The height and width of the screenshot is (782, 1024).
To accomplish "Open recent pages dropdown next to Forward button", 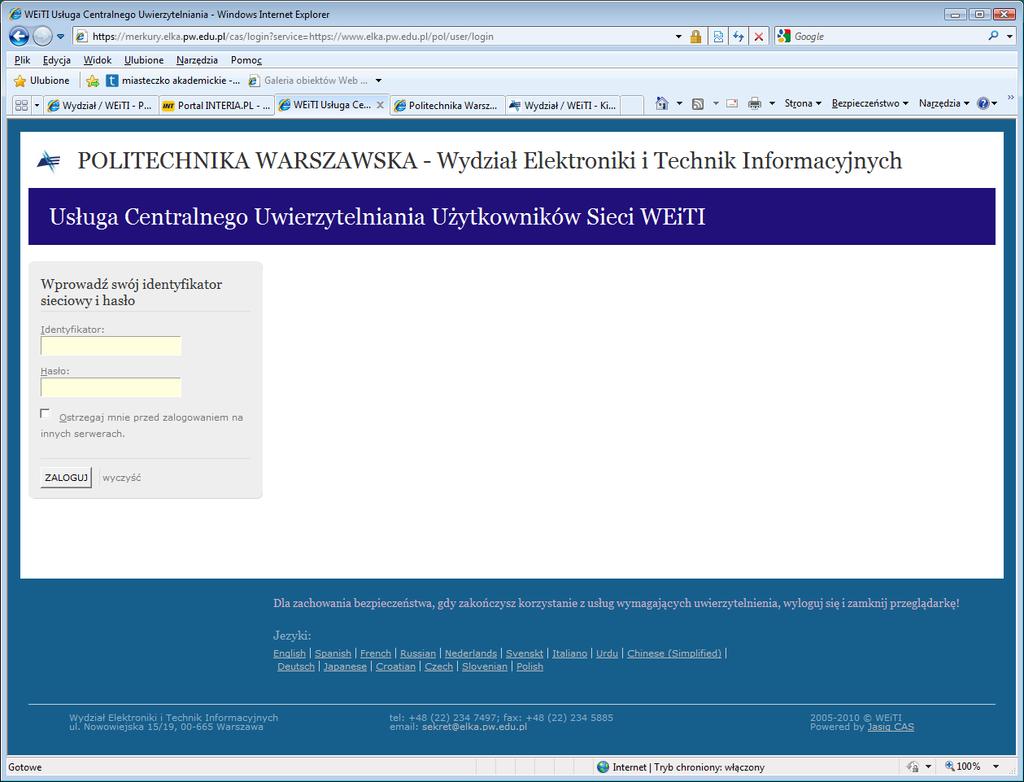I will 60,37.
